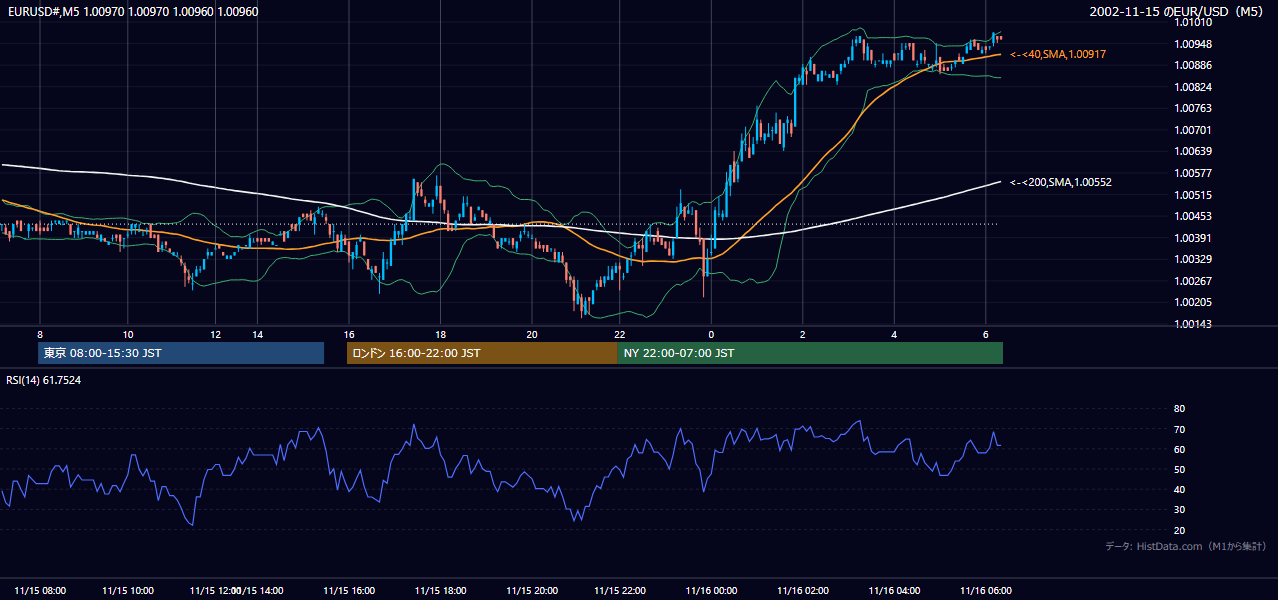The height and width of the screenshot is (600, 1278).
Task: Click price axis value 1.00948
Action: (1193, 44)
